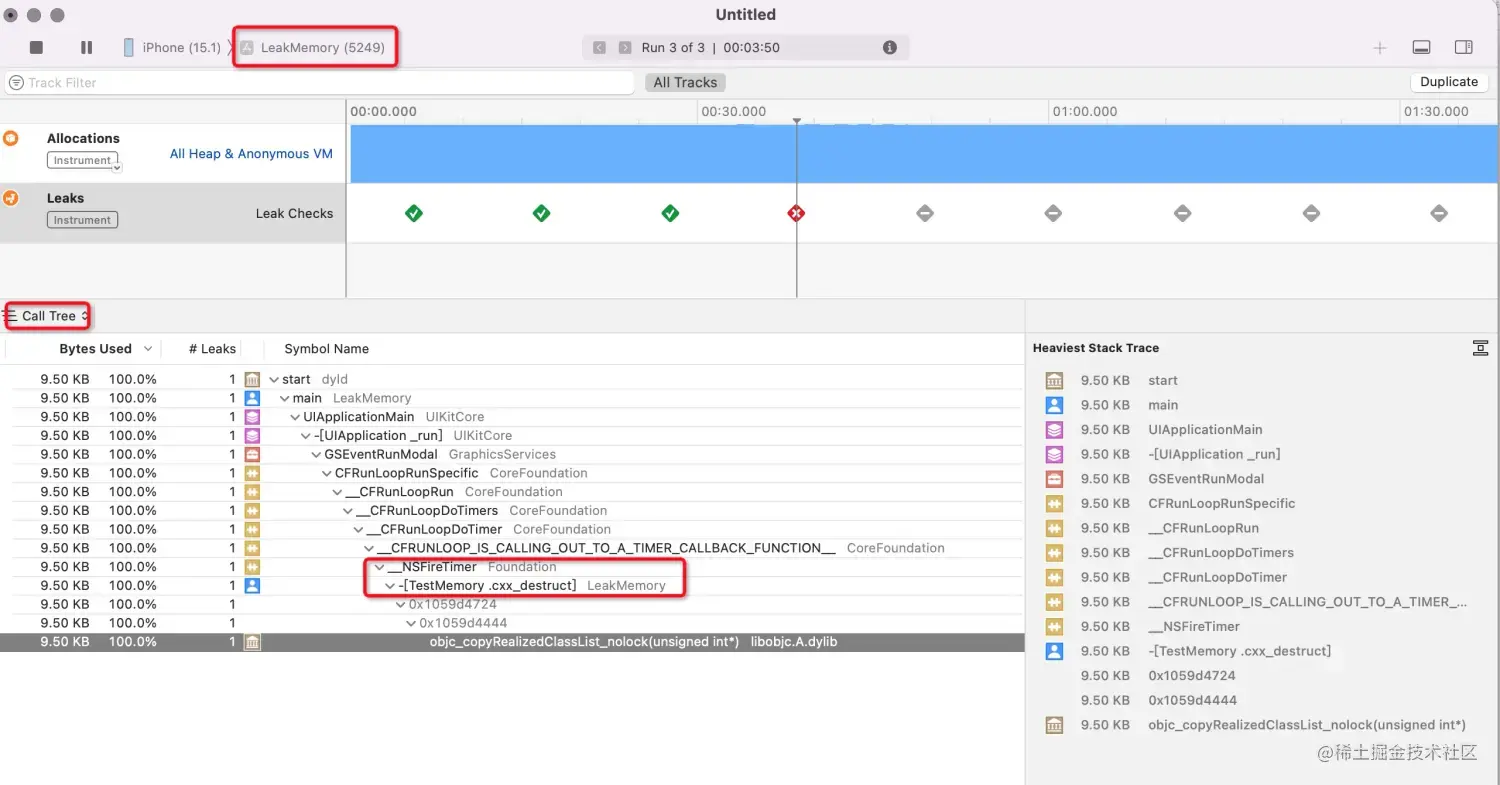Collapse the -[UIApplication _run] row

pyautogui.click(x=307, y=436)
